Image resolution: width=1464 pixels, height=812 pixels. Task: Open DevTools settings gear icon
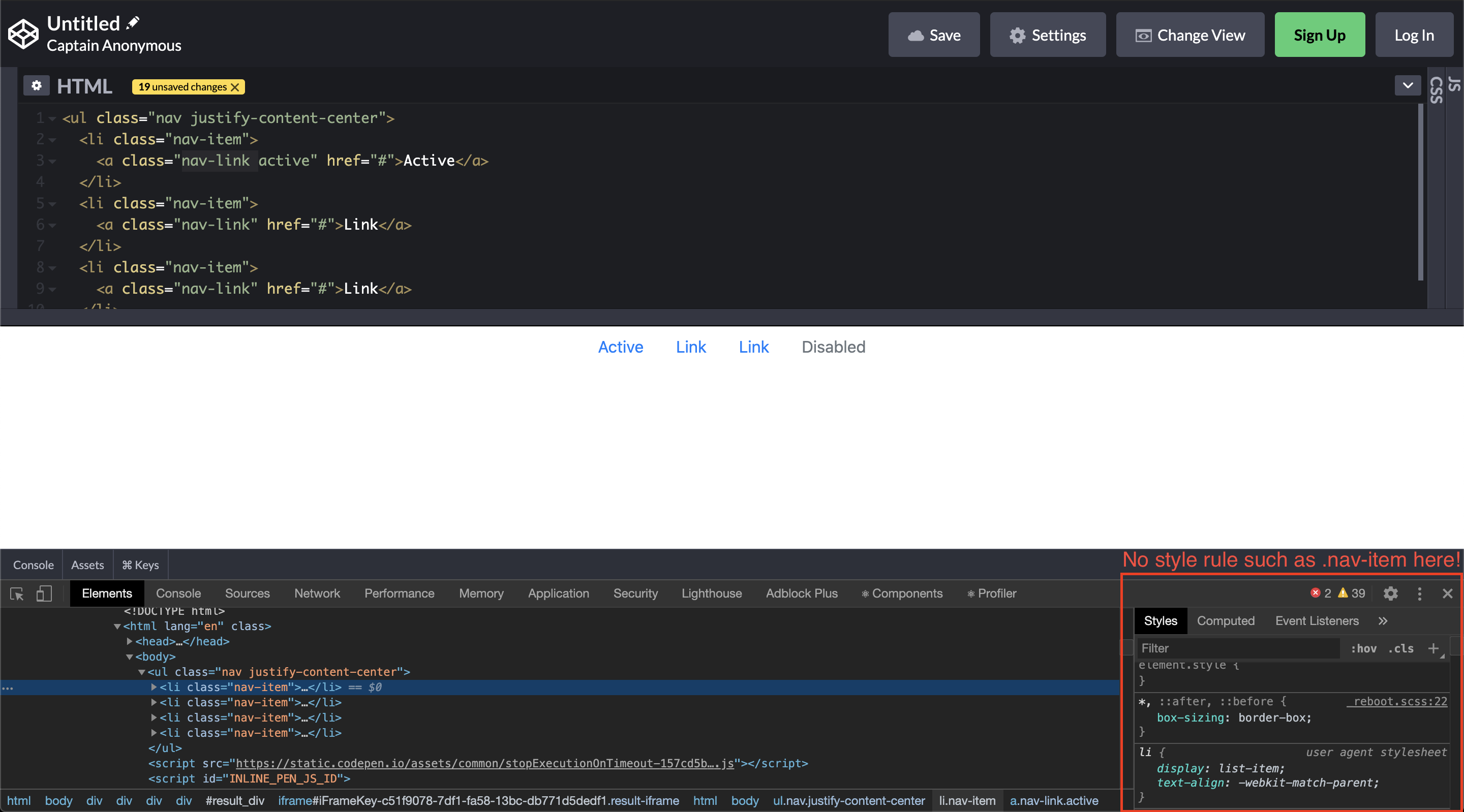pos(1391,593)
